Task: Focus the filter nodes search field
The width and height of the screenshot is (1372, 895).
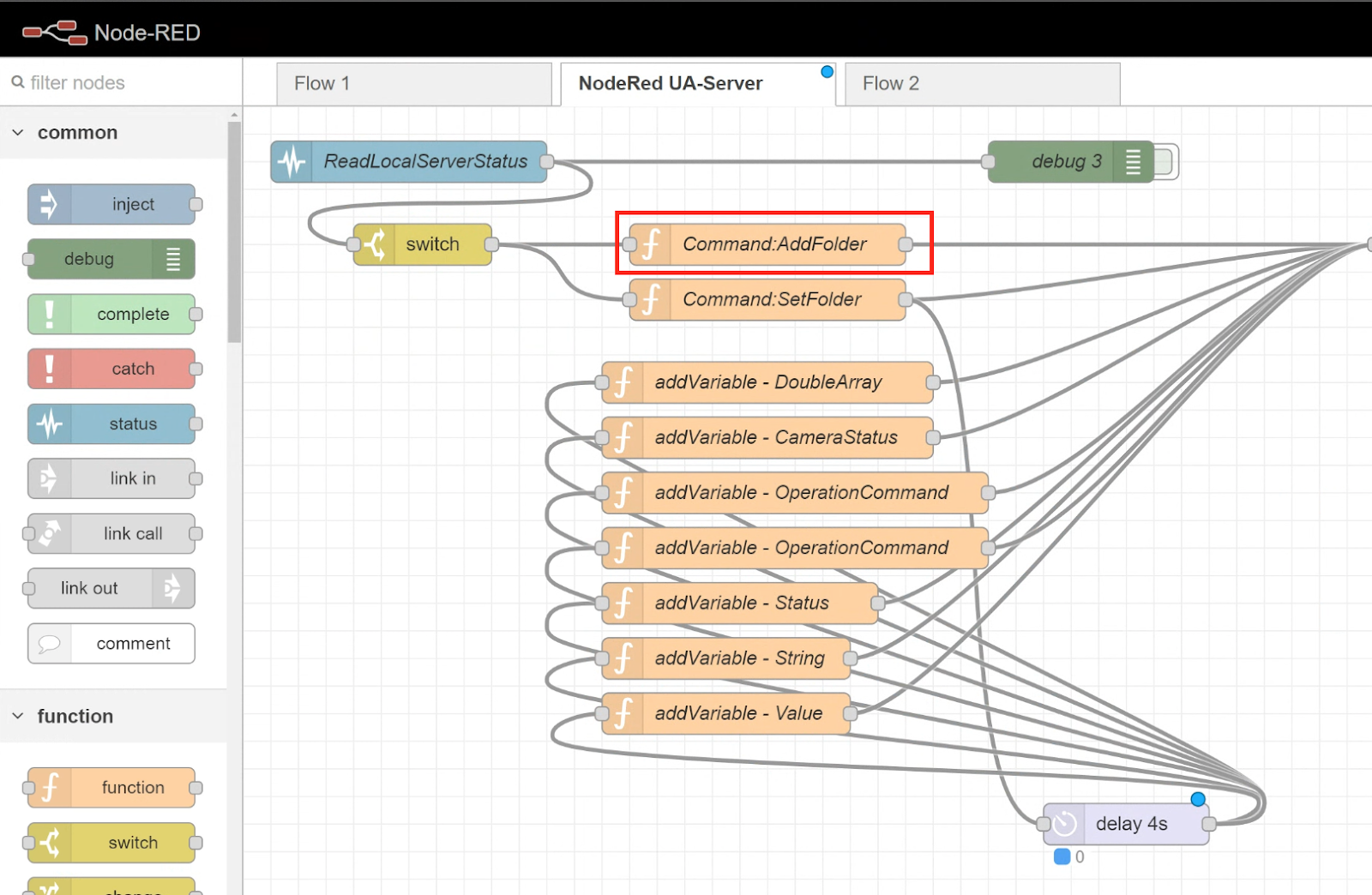Action: 121,82
